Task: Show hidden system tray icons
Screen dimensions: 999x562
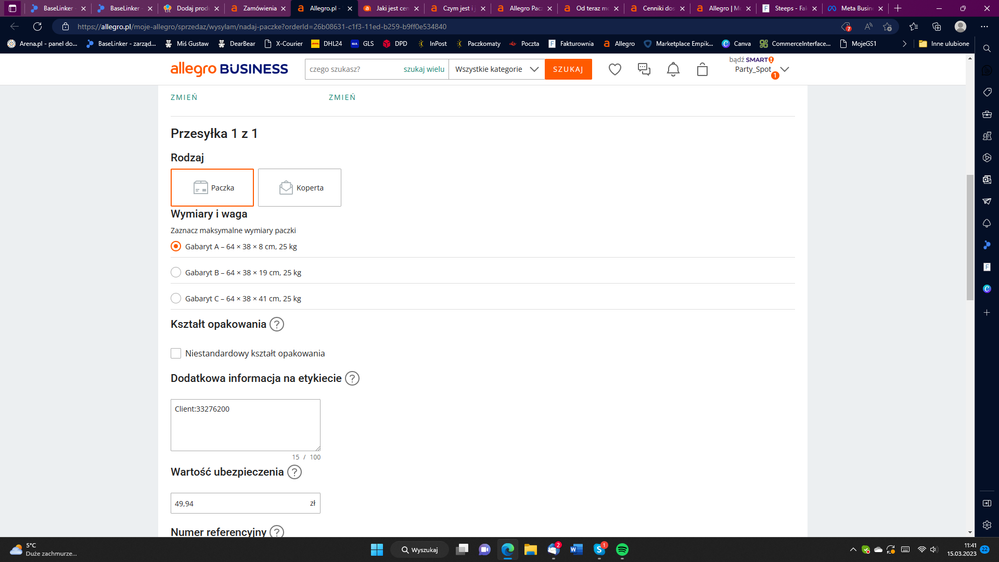Action: click(852, 549)
